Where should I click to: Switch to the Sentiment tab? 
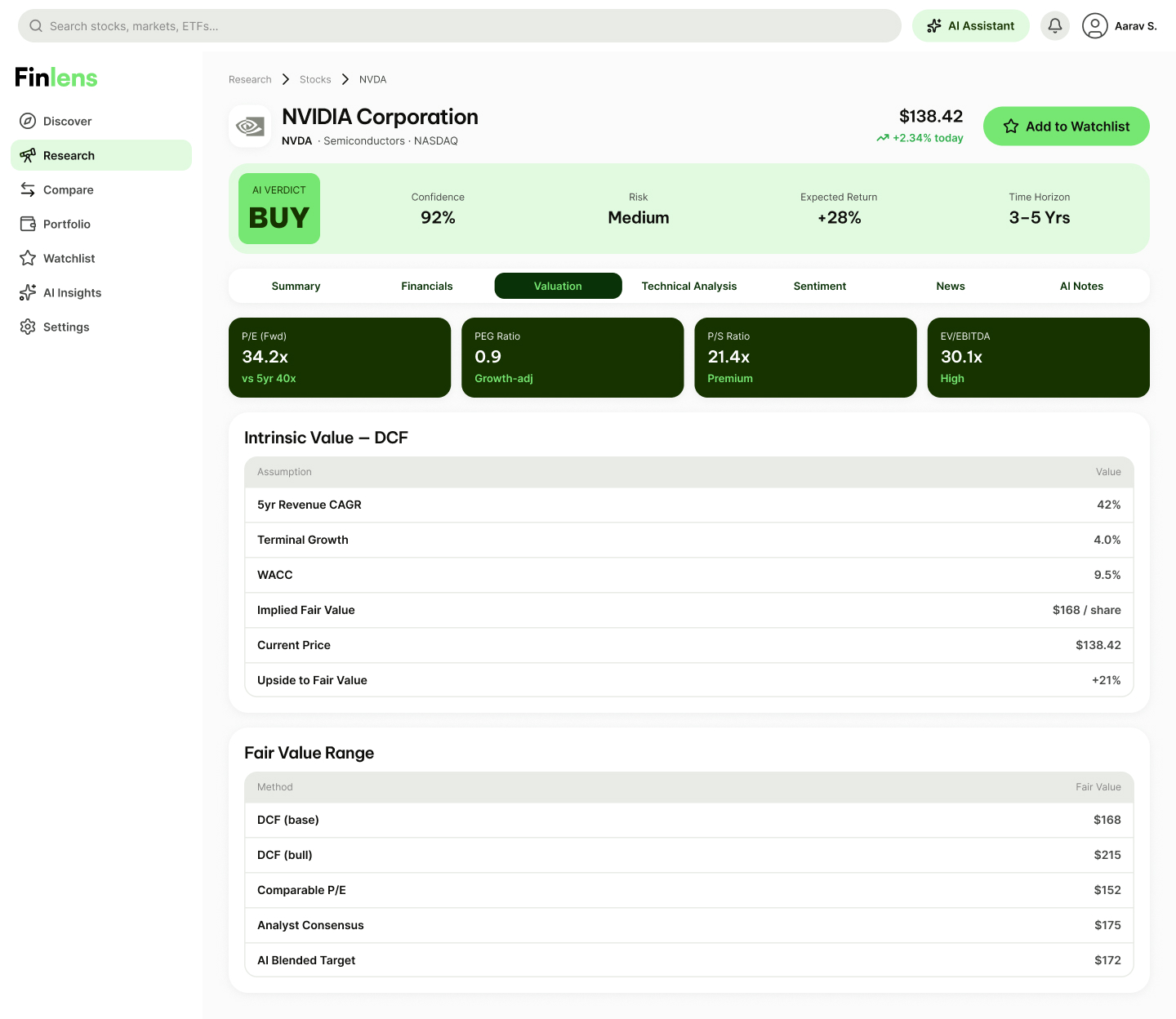[x=820, y=286]
